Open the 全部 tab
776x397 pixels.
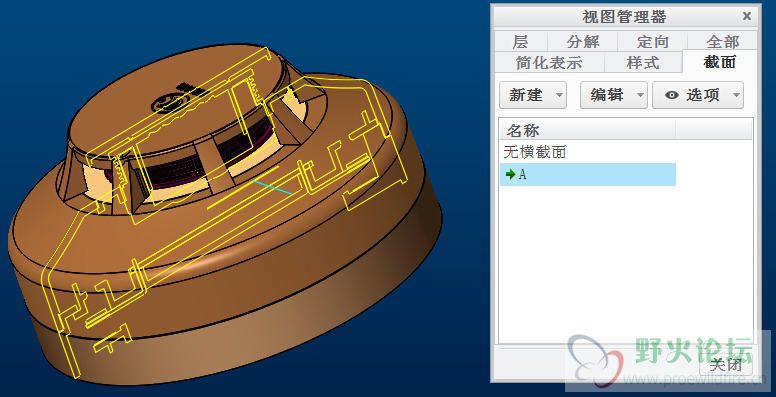click(723, 42)
